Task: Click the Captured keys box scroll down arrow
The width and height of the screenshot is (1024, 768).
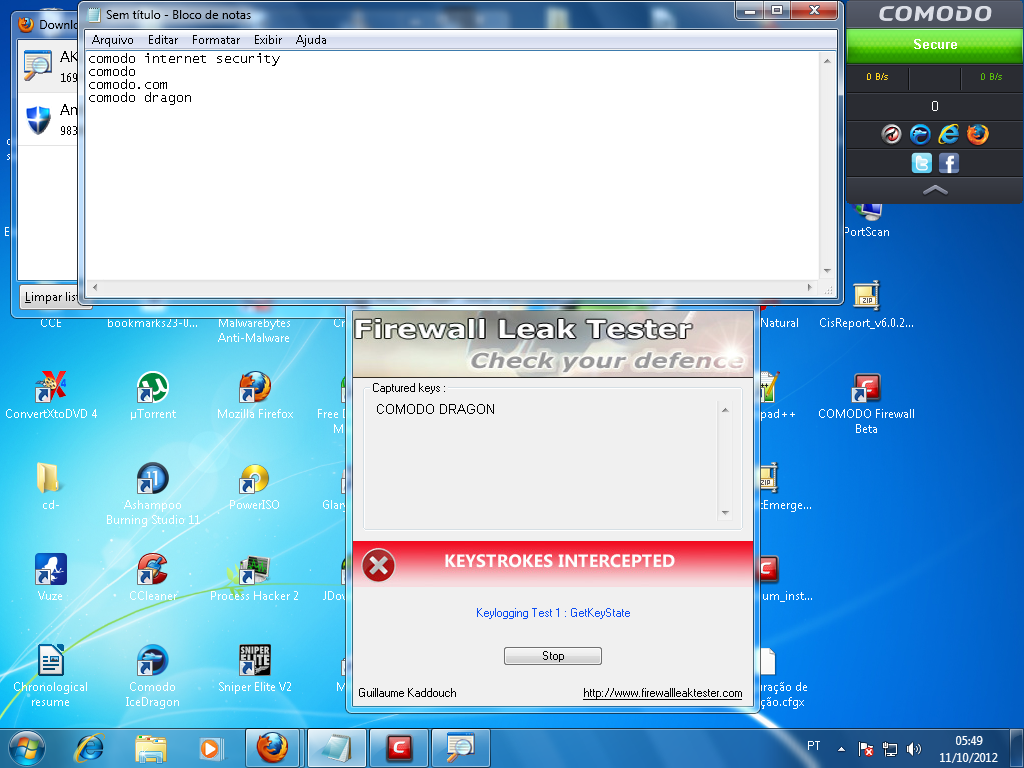Action: (x=724, y=513)
